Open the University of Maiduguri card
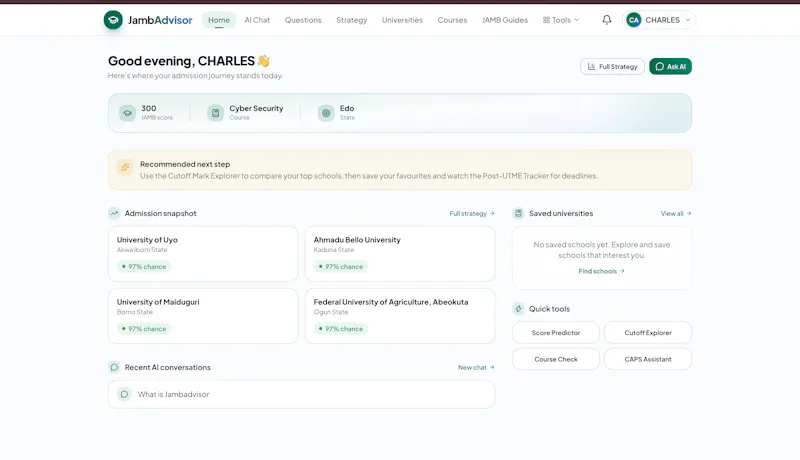The height and width of the screenshot is (460, 800). click(x=203, y=316)
